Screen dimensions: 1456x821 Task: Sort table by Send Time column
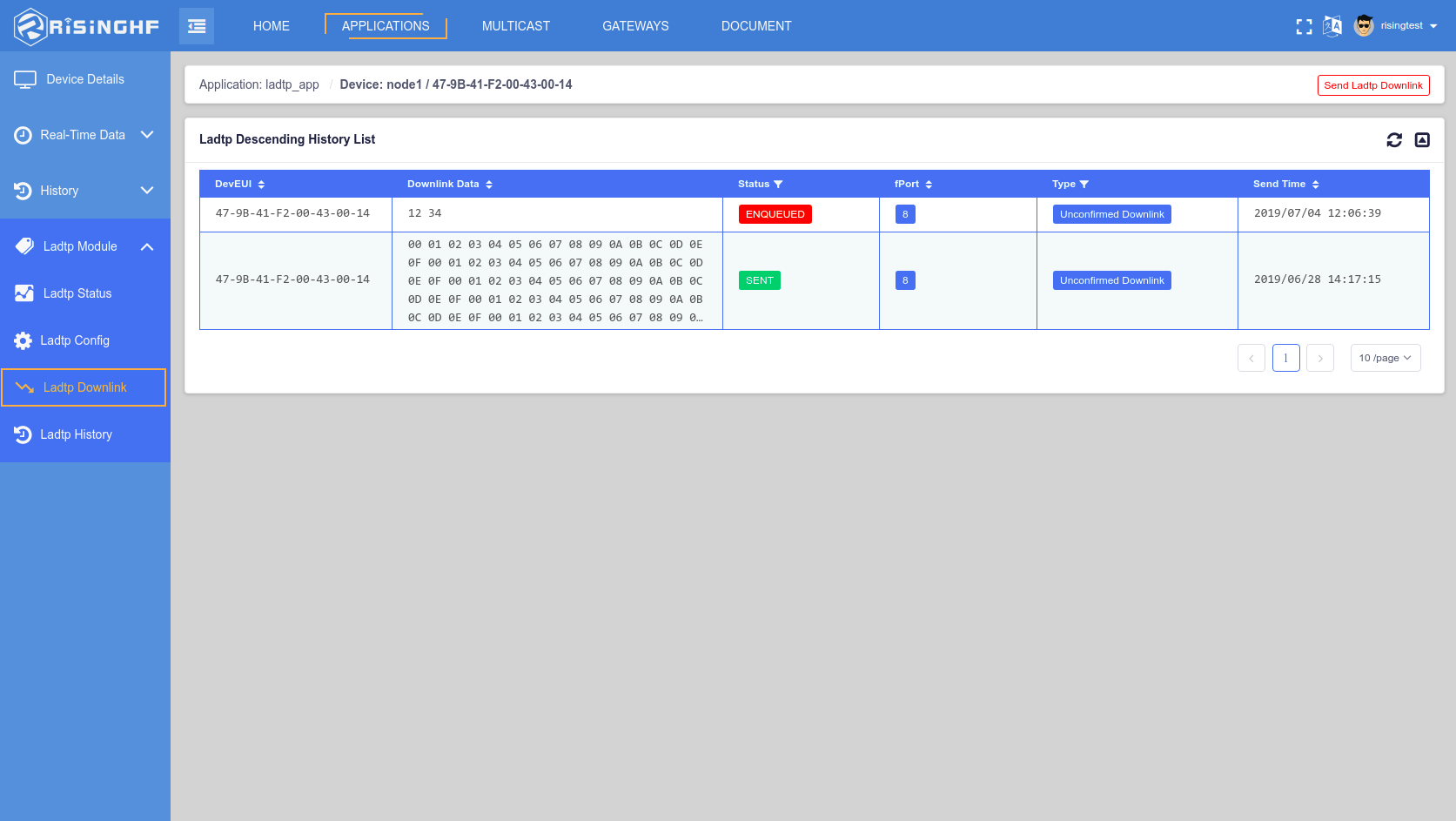1315,185
